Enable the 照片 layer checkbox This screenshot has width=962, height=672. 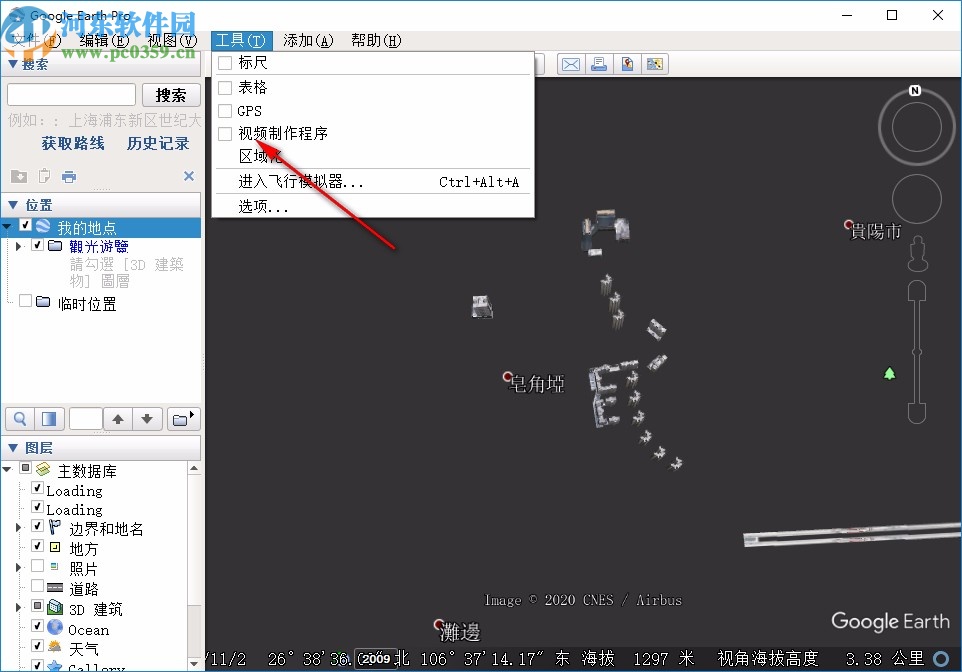[37, 566]
